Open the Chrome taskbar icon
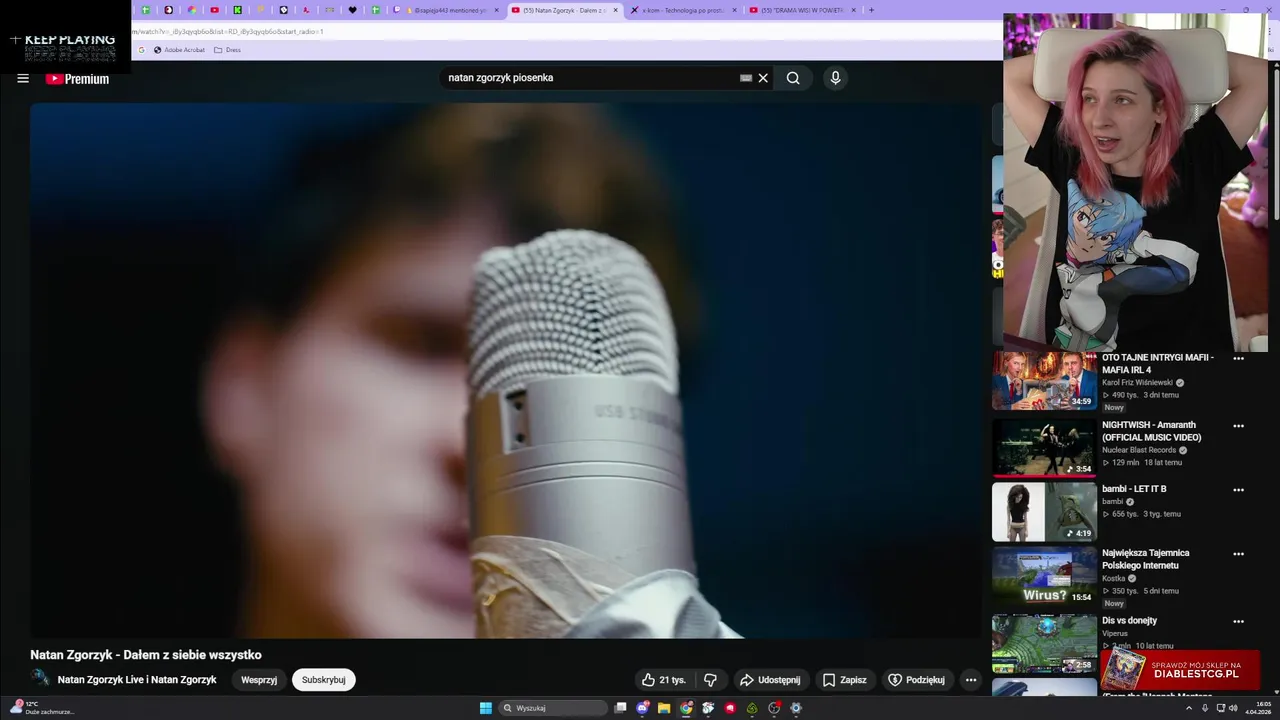The image size is (1280, 720). click(686, 708)
